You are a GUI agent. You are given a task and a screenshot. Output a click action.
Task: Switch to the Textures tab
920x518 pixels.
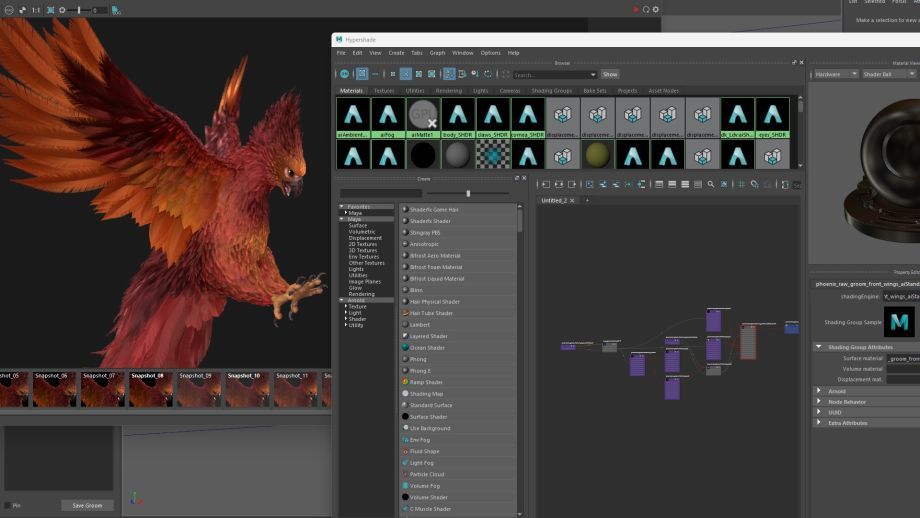pos(384,91)
